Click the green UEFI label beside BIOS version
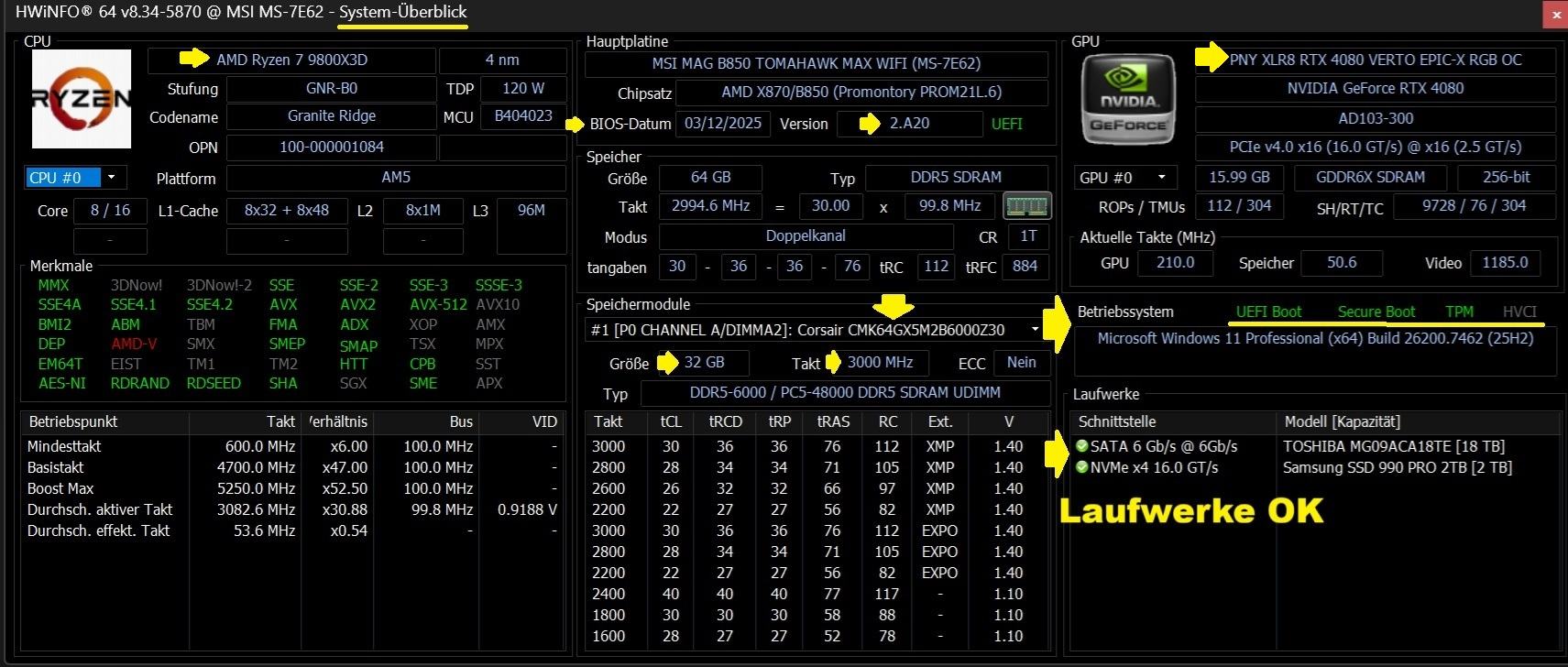This screenshot has height=667, width=1568. click(x=1006, y=124)
